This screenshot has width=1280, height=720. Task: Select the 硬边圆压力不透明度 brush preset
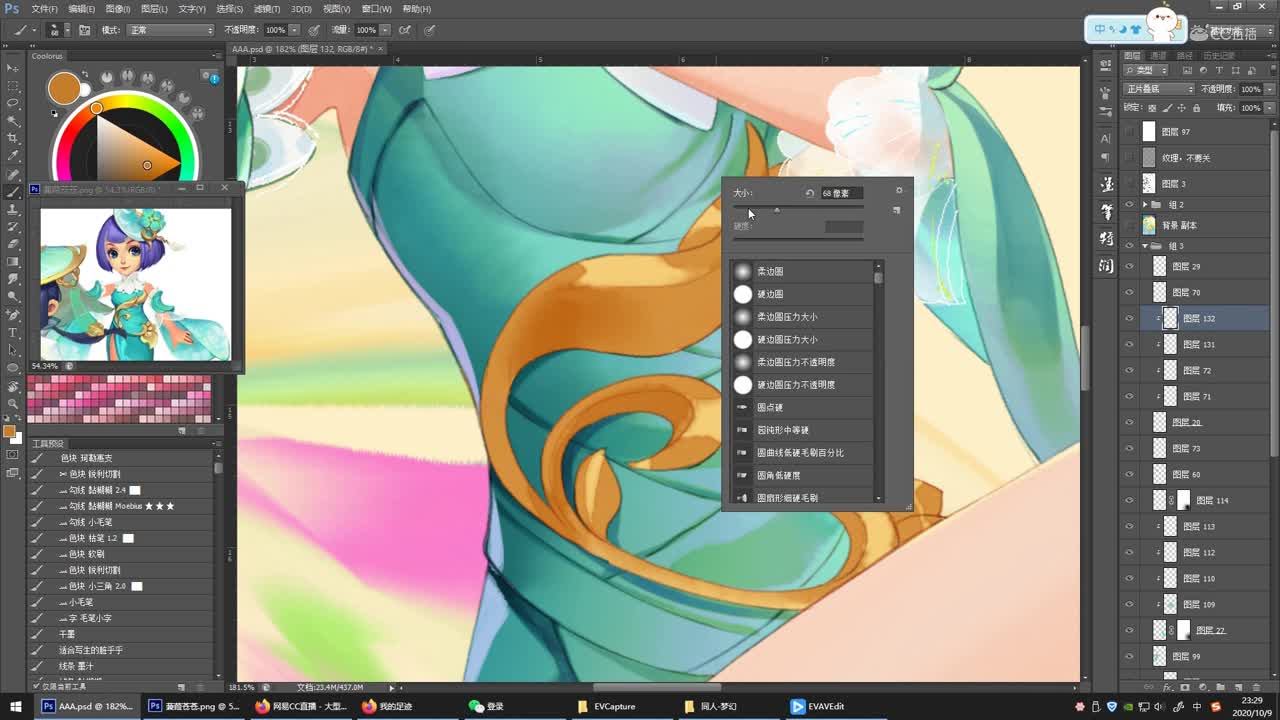pos(802,385)
